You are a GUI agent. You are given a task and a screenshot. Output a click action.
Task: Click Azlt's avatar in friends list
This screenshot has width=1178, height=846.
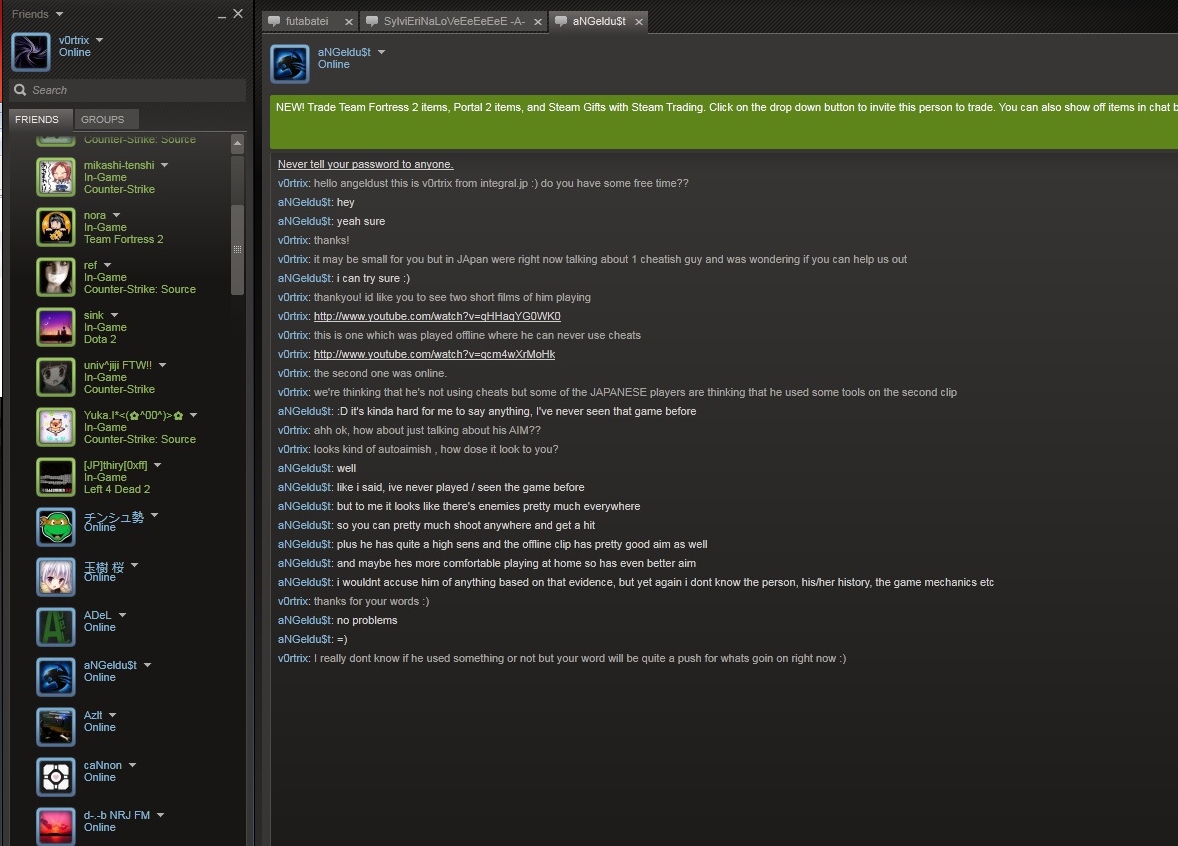pyautogui.click(x=56, y=727)
